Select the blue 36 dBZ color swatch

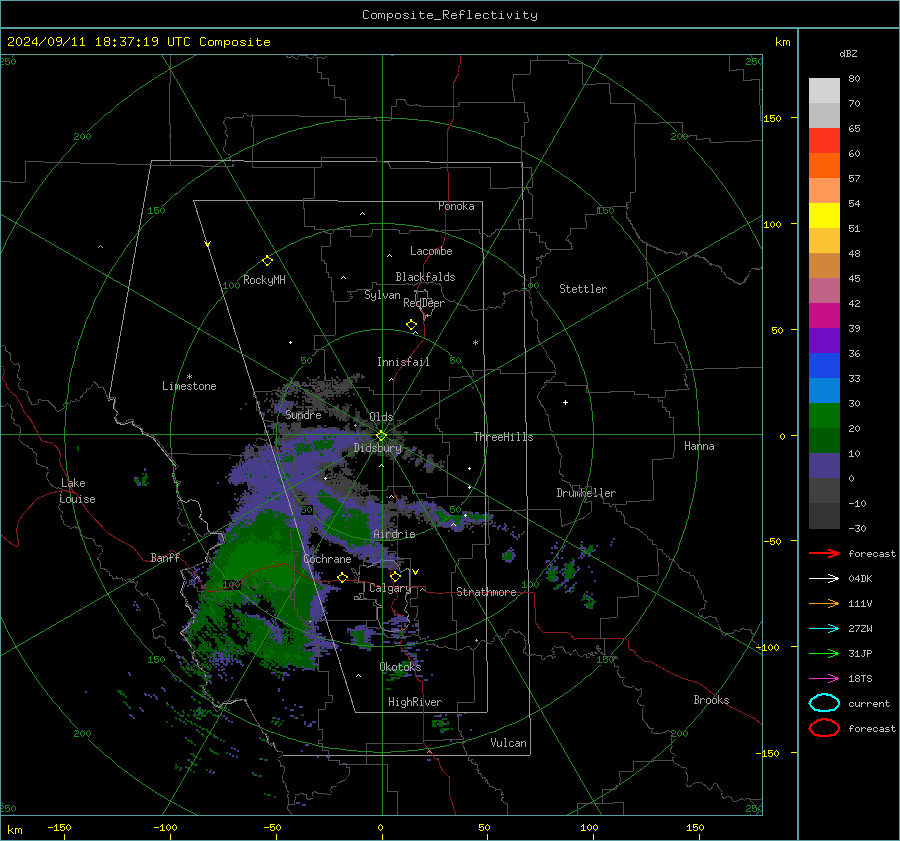(x=824, y=366)
